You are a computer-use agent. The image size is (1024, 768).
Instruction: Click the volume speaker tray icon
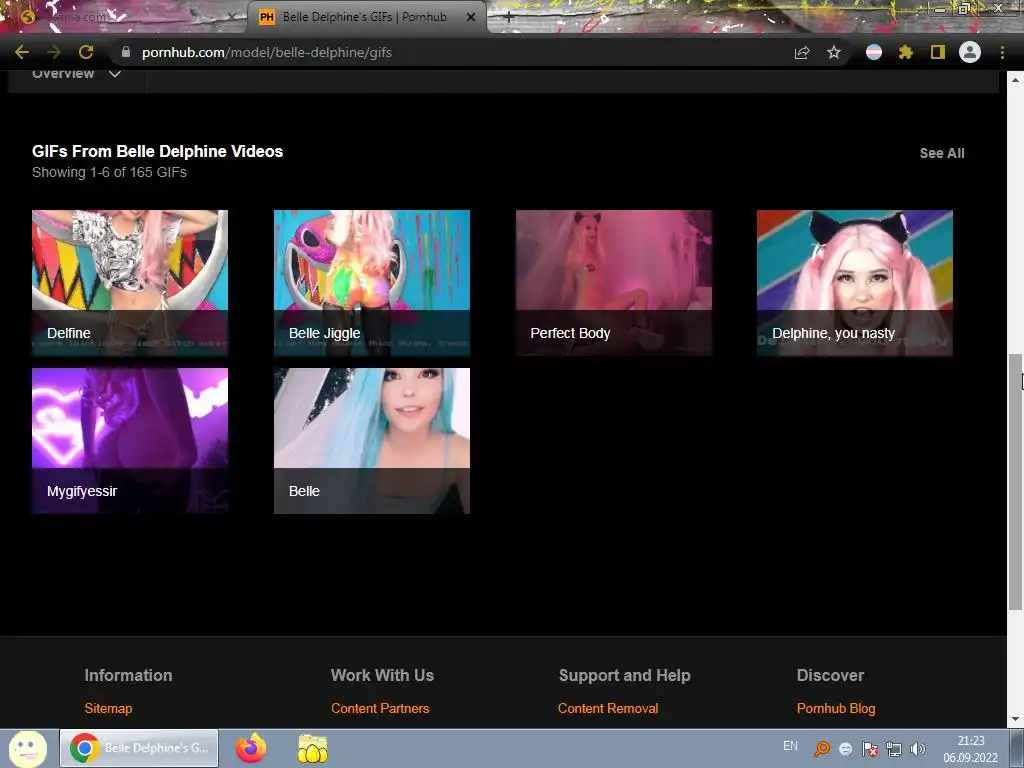click(918, 749)
